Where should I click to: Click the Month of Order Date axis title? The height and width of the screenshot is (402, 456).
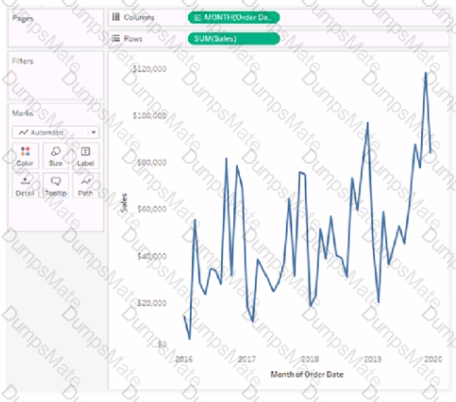(x=307, y=374)
